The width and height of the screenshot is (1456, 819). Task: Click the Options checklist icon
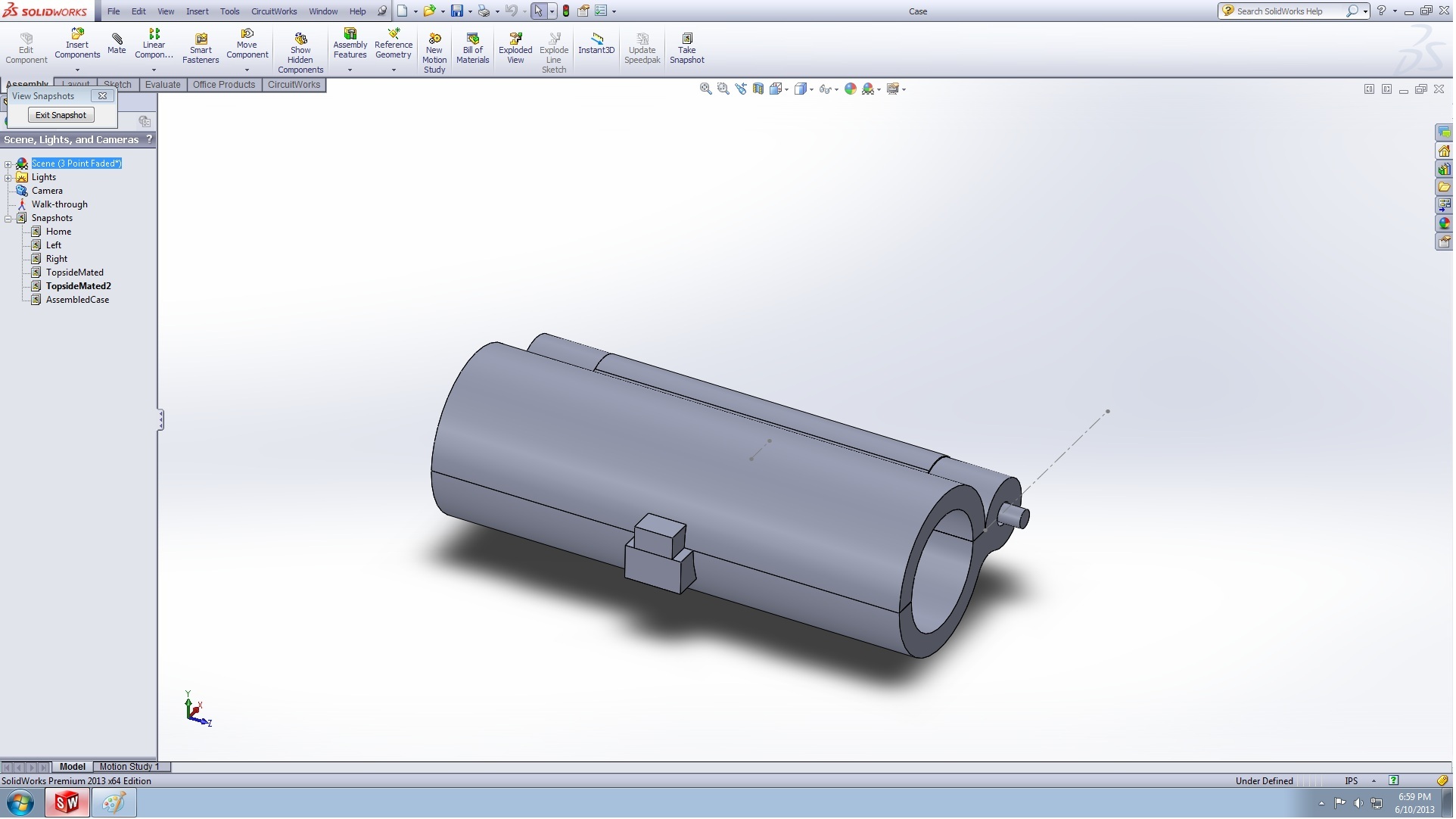[x=601, y=11]
